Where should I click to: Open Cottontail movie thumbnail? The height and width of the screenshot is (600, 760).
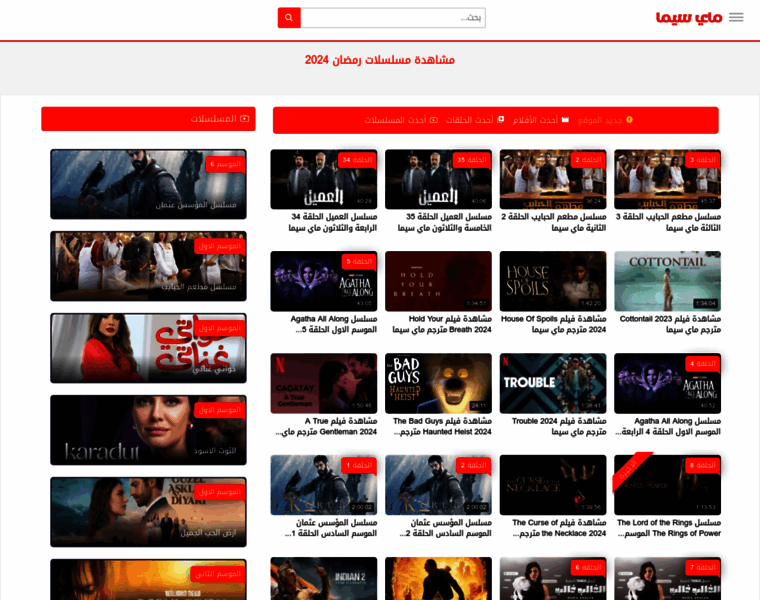[x=667, y=281]
